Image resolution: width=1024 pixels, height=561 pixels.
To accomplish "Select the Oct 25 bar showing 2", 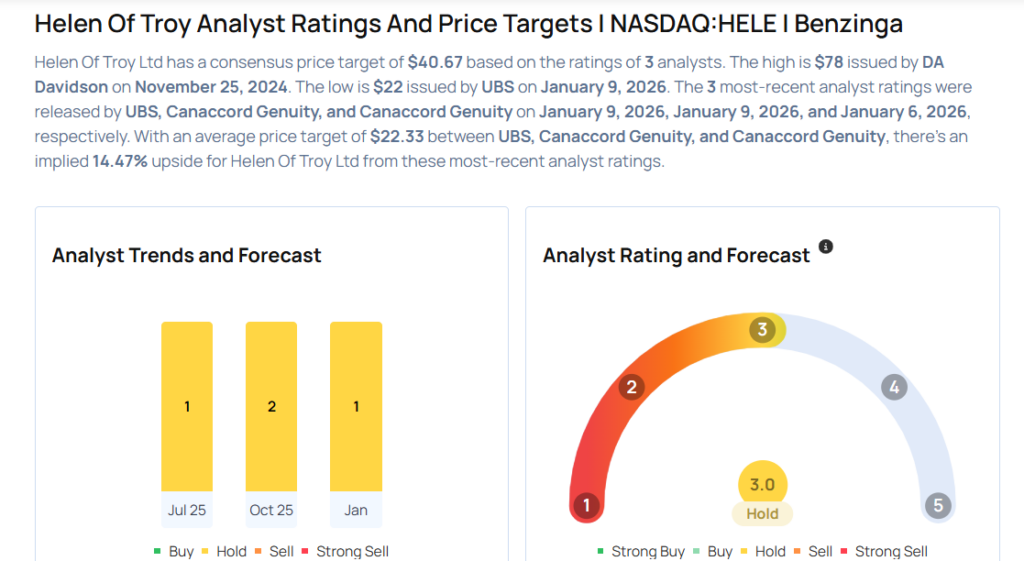I will pyautogui.click(x=271, y=407).
